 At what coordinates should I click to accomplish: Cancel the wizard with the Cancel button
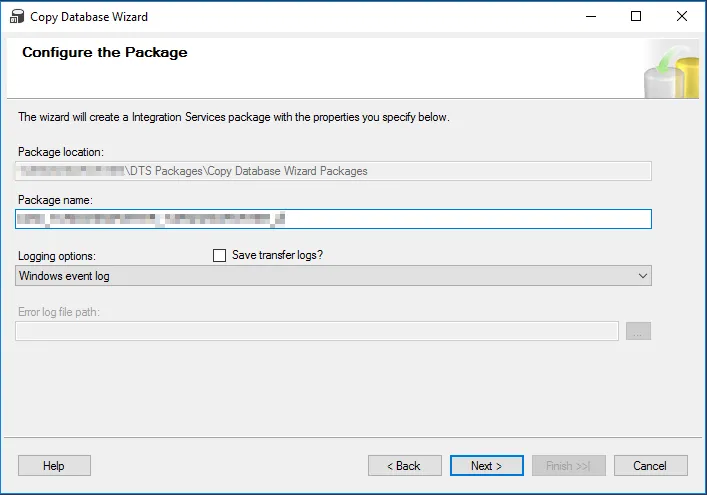coord(650,466)
